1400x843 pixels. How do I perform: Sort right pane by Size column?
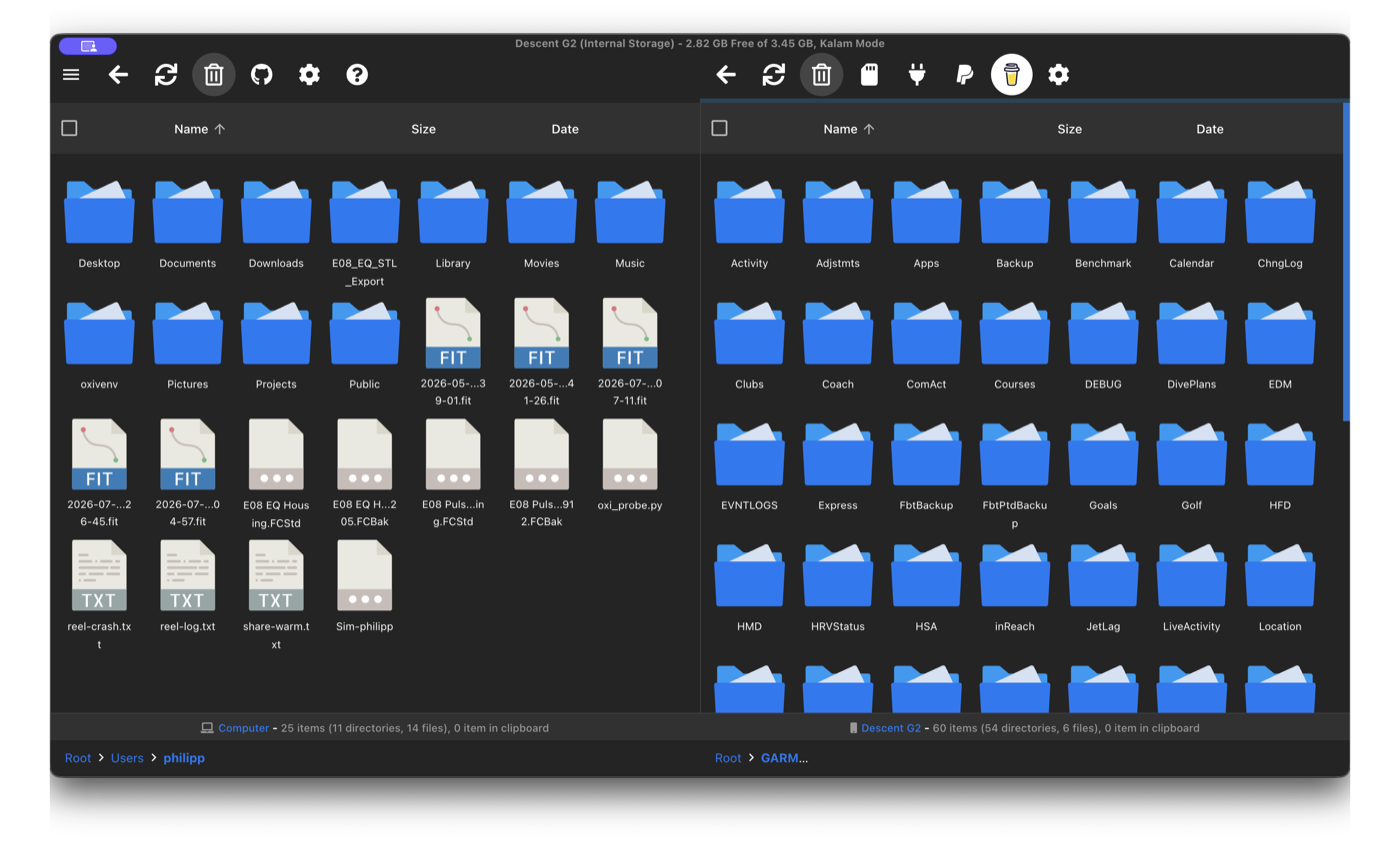click(x=1070, y=129)
